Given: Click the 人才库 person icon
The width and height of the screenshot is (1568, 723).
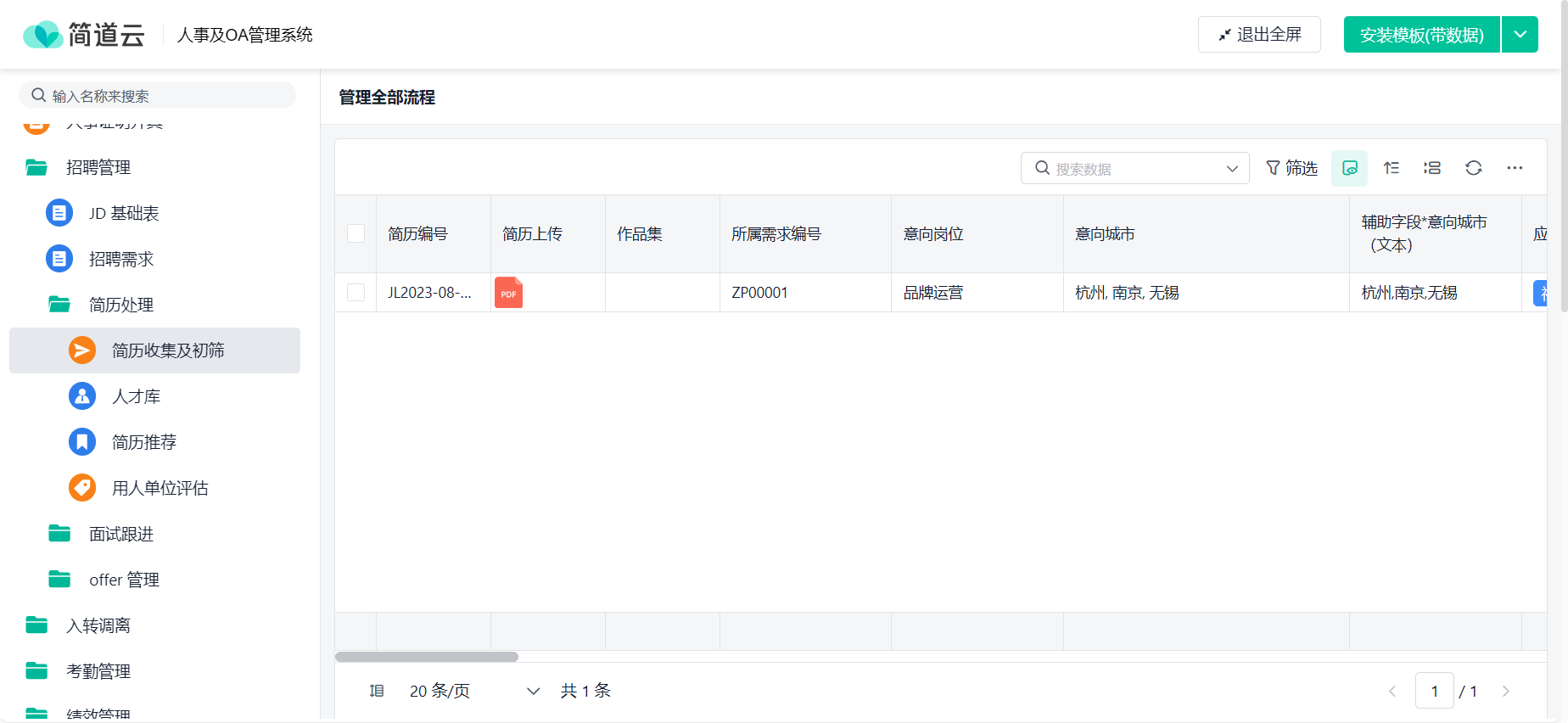Looking at the screenshot, I should click(x=82, y=396).
